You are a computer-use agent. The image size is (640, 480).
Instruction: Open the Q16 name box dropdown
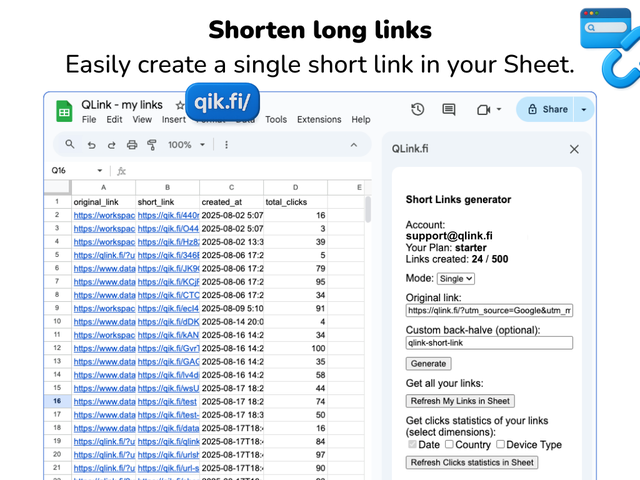100,171
